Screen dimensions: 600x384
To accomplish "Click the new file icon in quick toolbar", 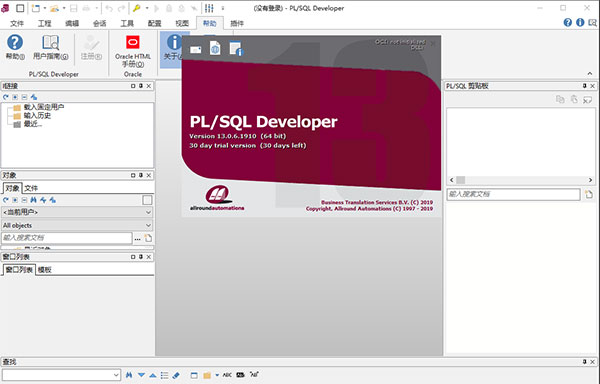I will [x=36, y=8].
